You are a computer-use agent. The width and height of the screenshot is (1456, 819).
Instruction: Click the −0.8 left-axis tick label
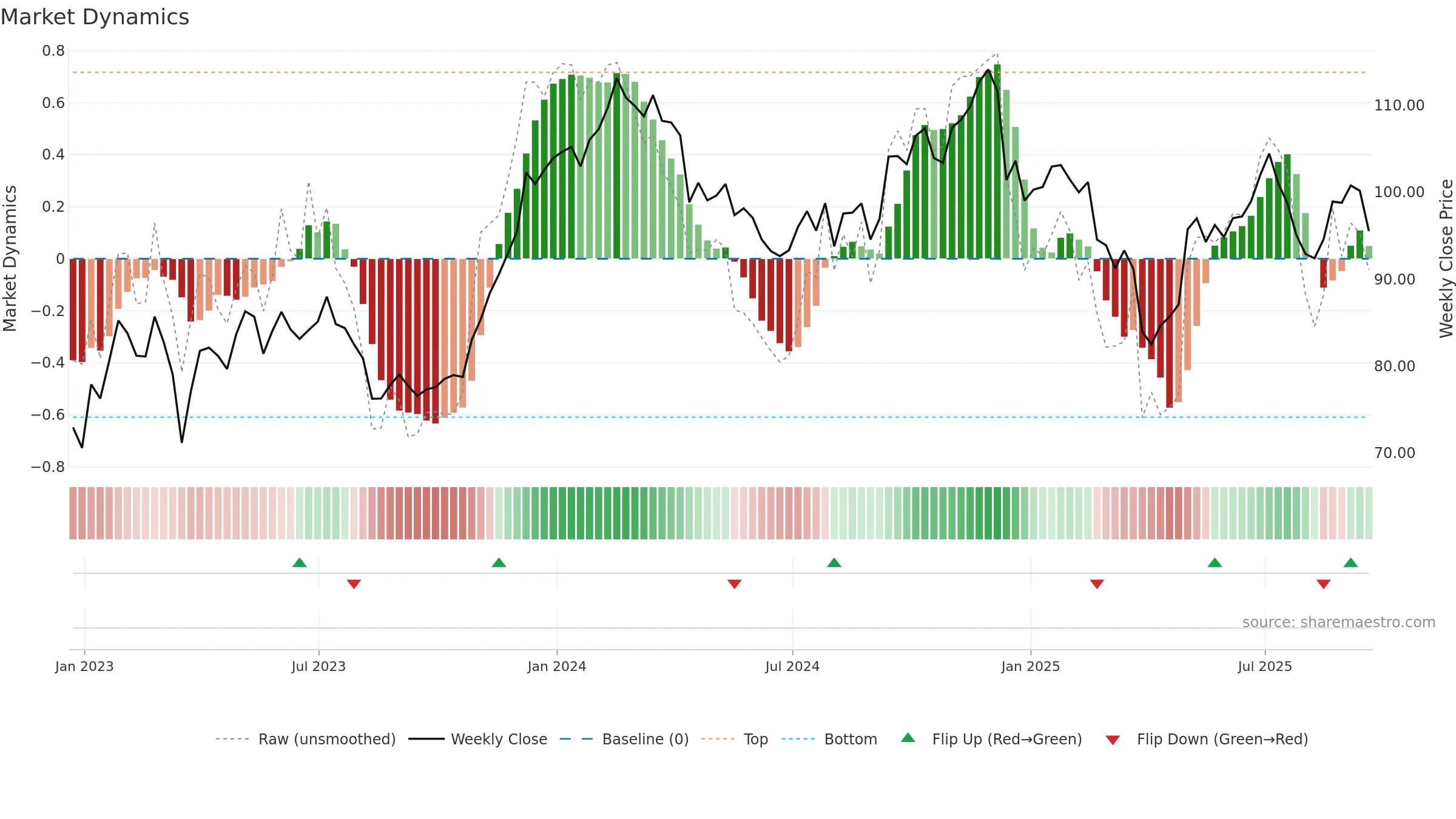[48, 467]
